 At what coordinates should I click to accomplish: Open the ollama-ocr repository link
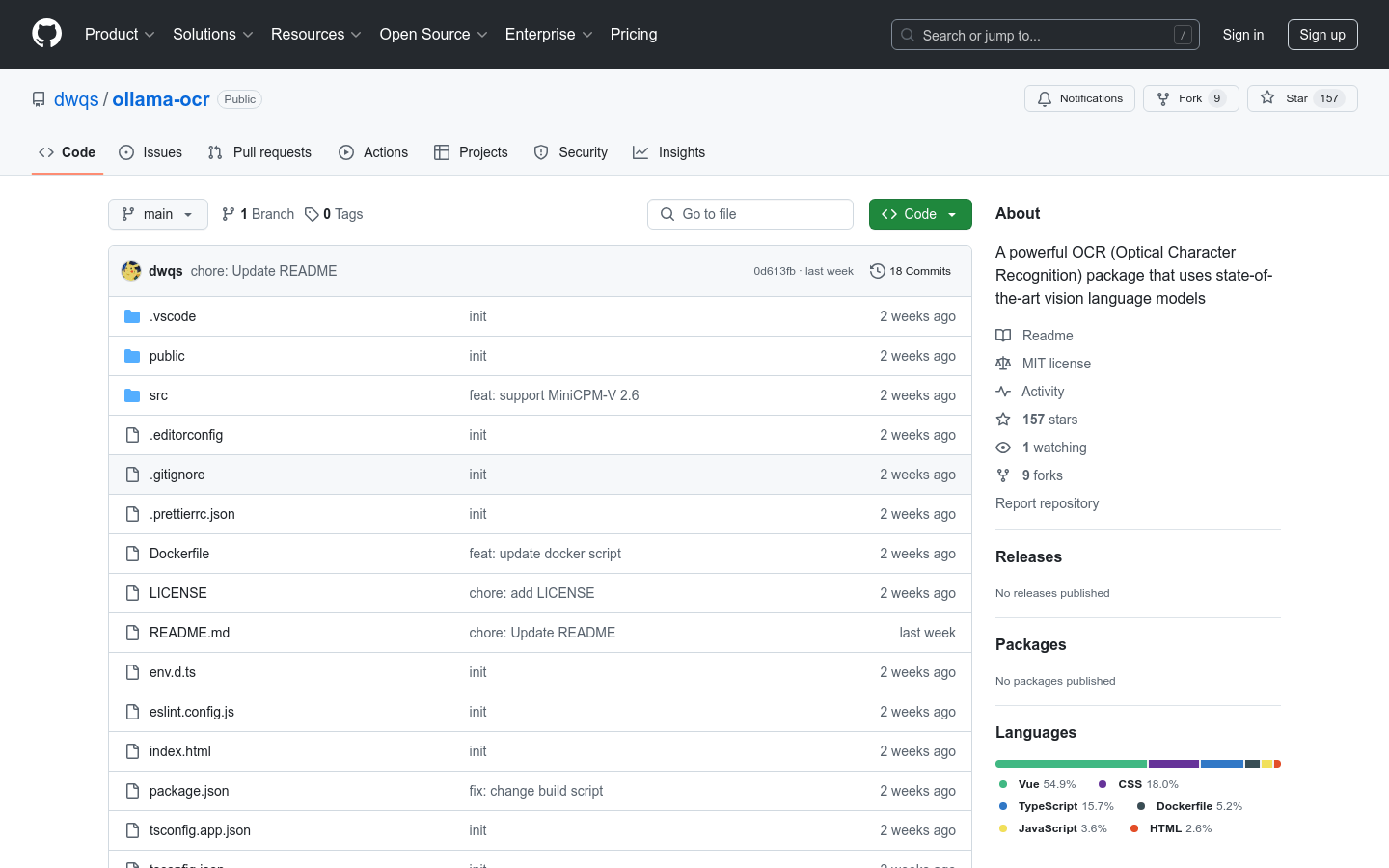[161, 99]
